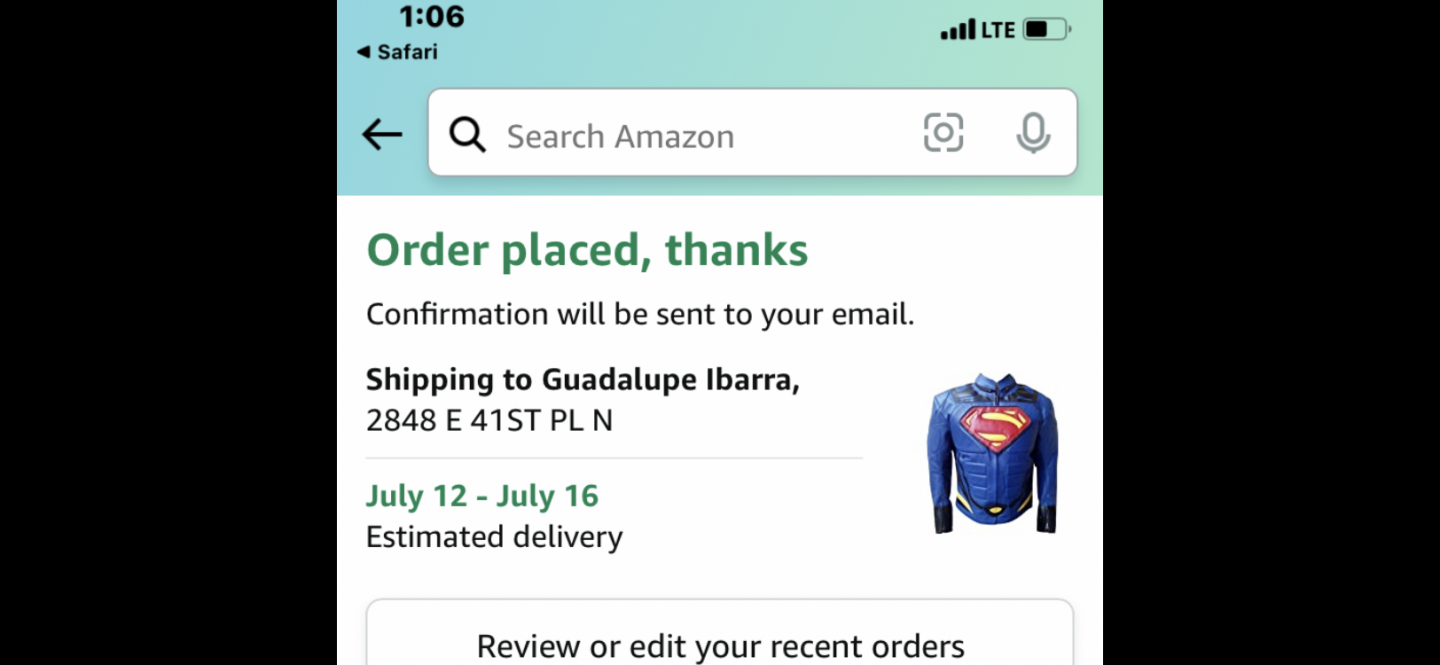Tap the back arrow beside search bar
Image resolution: width=1440 pixels, height=665 pixels.
382,134
